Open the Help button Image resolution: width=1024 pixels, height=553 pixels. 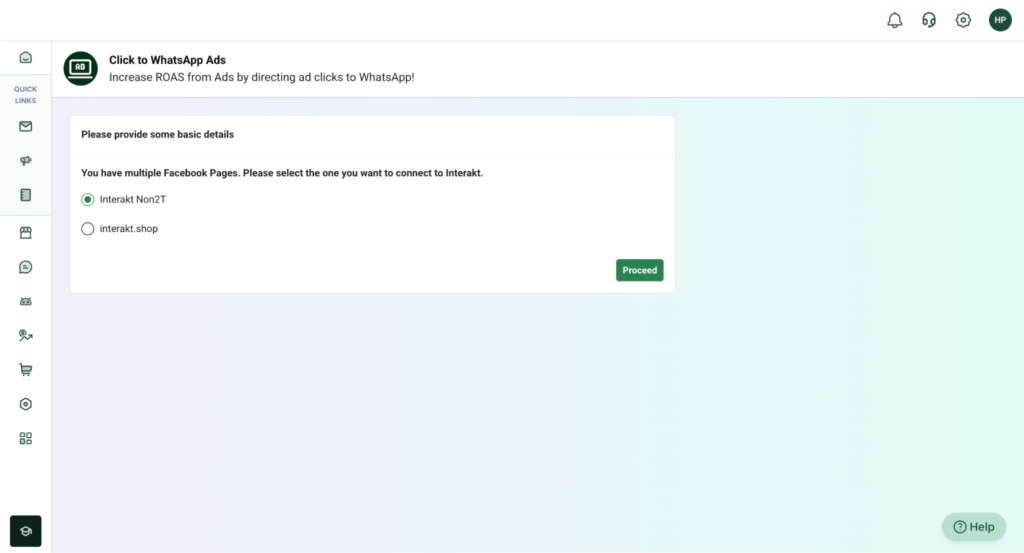point(974,527)
